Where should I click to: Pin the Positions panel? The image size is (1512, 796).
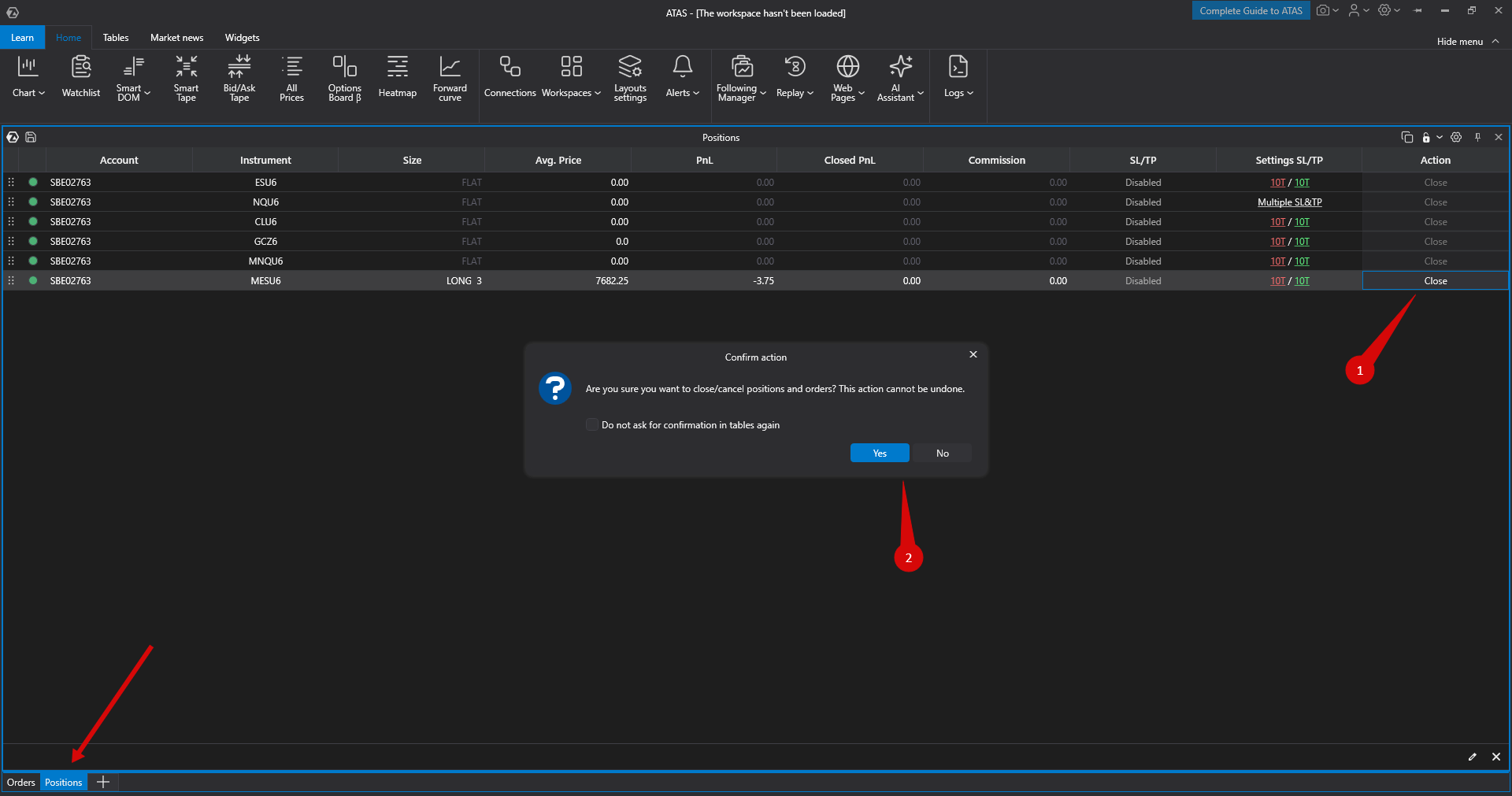[x=1477, y=137]
